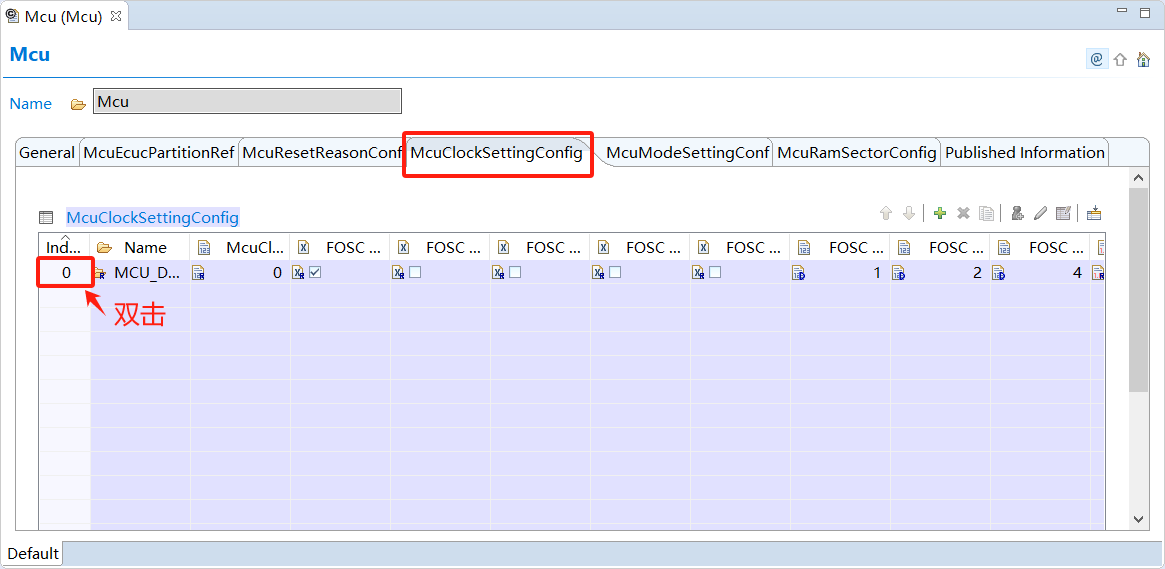Enable the fifth FOSC column checkbox

[715, 272]
